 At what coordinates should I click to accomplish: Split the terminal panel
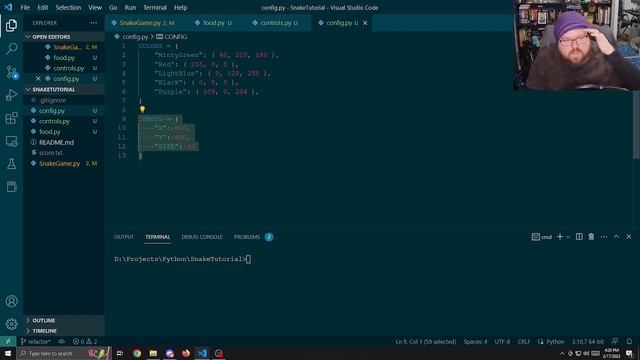(x=579, y=237)
